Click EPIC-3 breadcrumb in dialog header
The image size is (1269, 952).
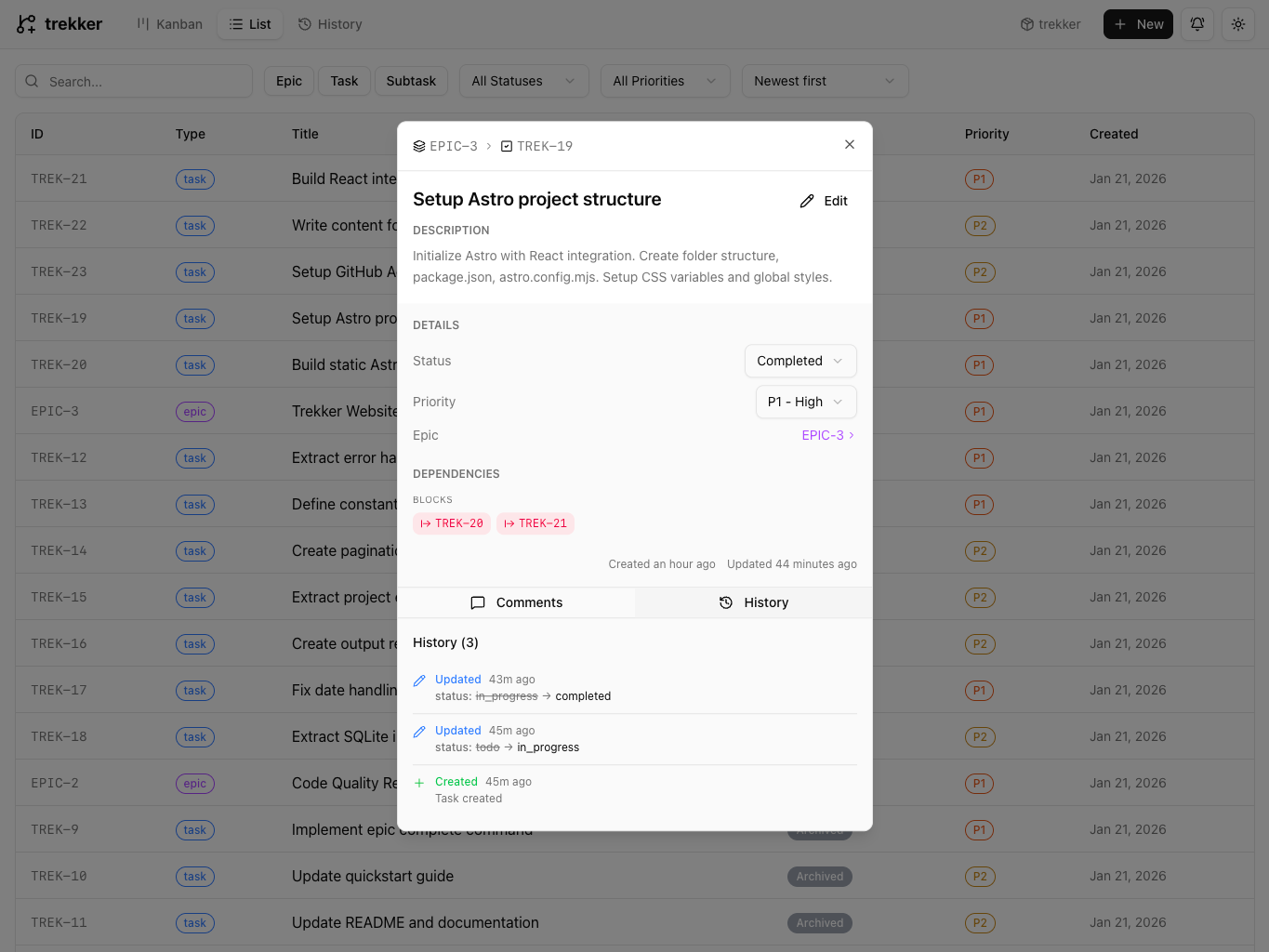pos(445,146)
